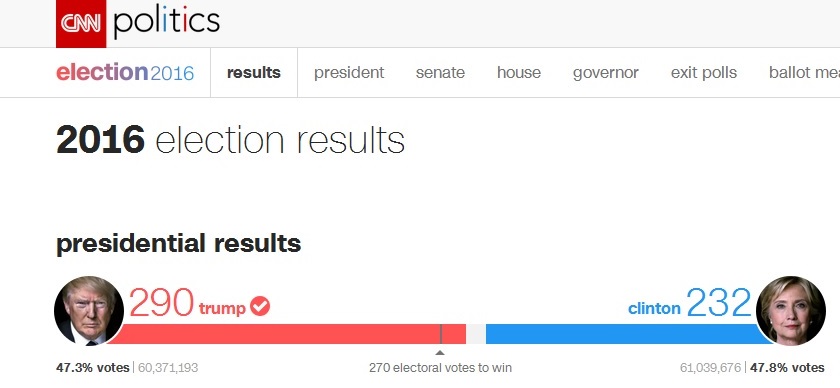Click the red CNN logo

[81, 24]
